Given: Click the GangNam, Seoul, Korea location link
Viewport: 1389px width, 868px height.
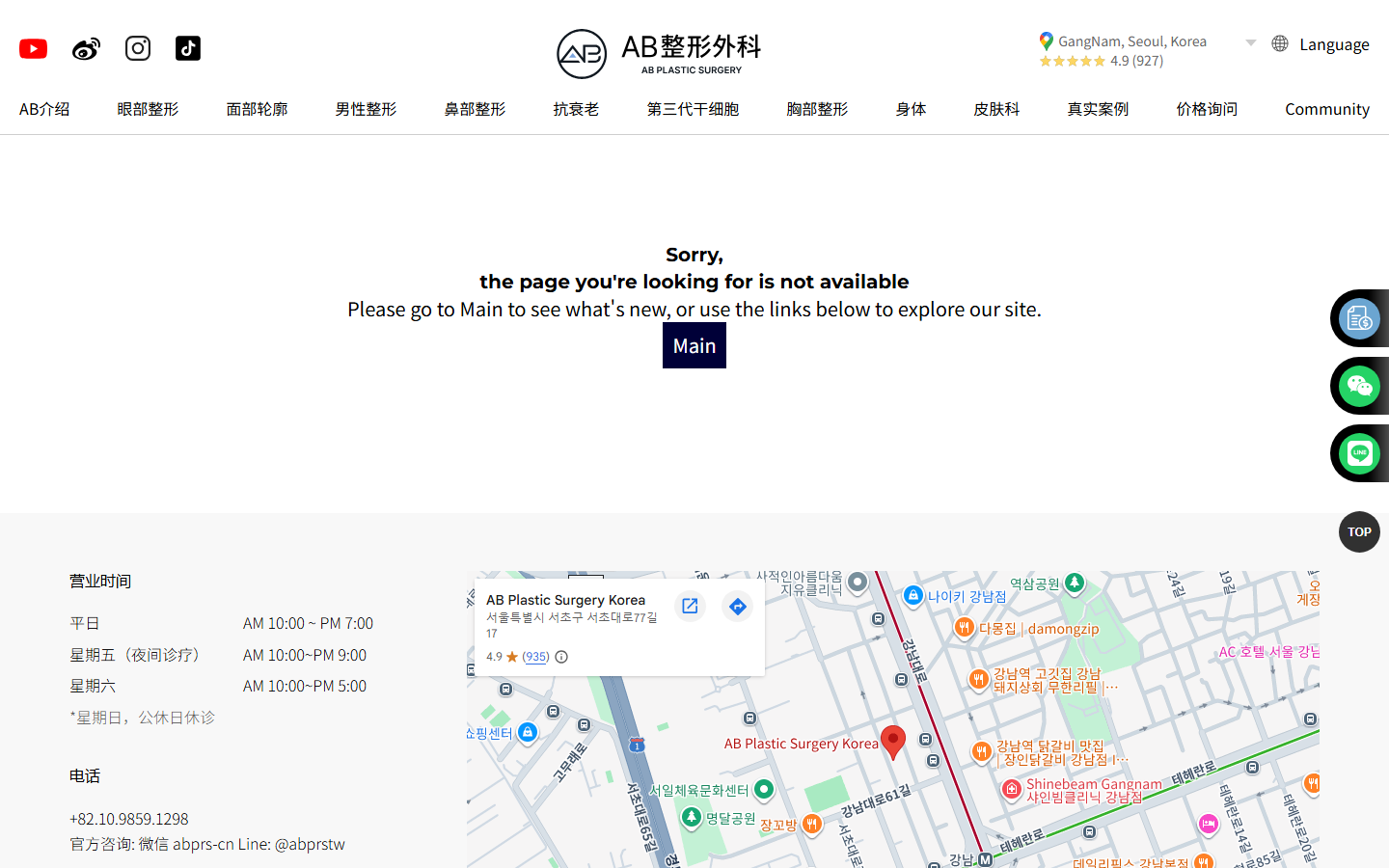Looking at the screenshot, I should (x=1132, y=41).
